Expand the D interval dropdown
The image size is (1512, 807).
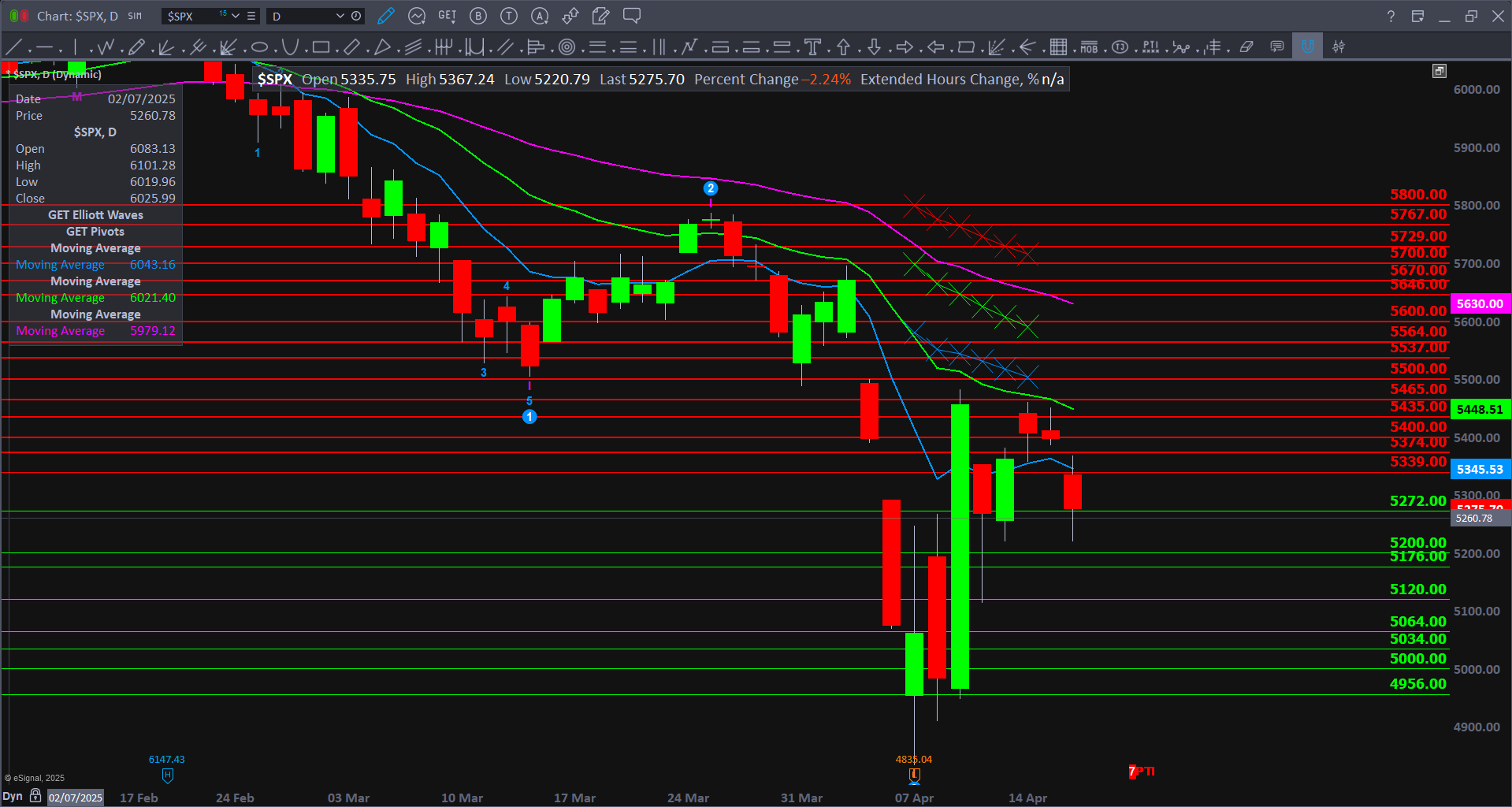pos(340,16)
